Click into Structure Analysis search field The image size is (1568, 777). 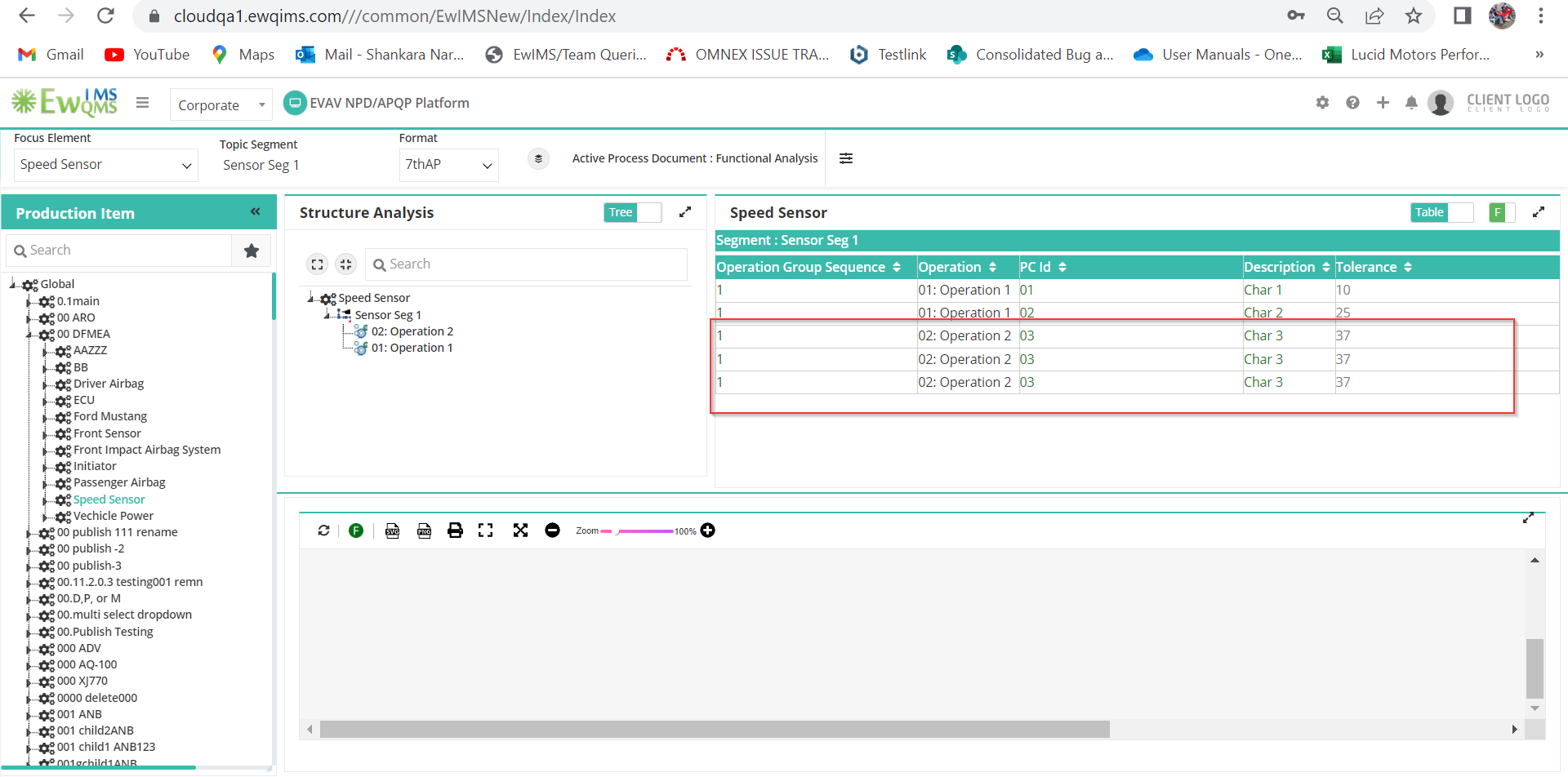point(526,264)
